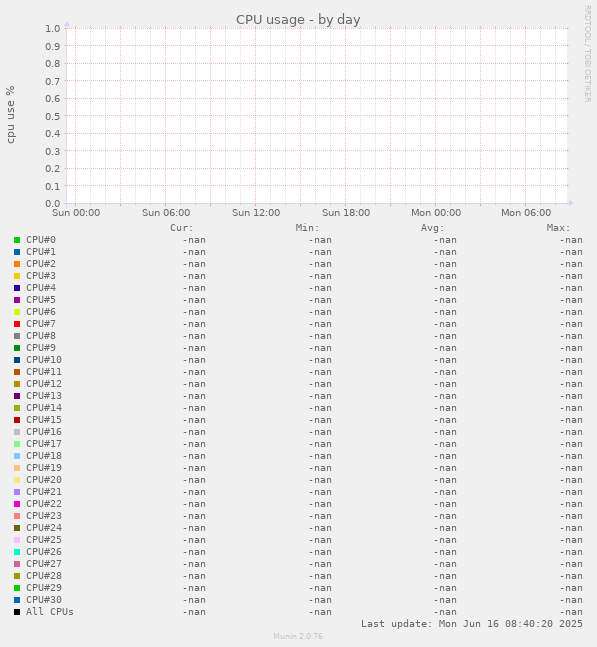Screen dimensions: 597x647
Task: Click the CPU#29 legend label
Action: pyautogui.click(x=44, y=588)
